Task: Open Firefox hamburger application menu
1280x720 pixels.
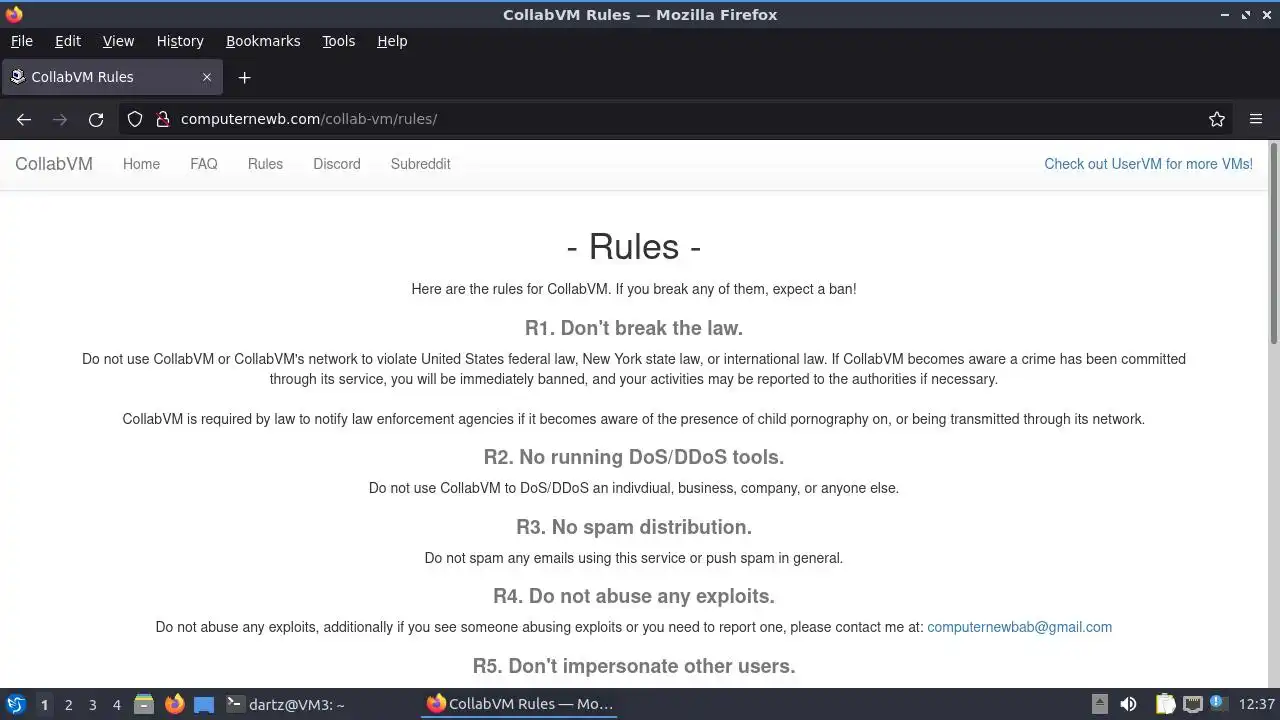Action: tap(1256, 119)
